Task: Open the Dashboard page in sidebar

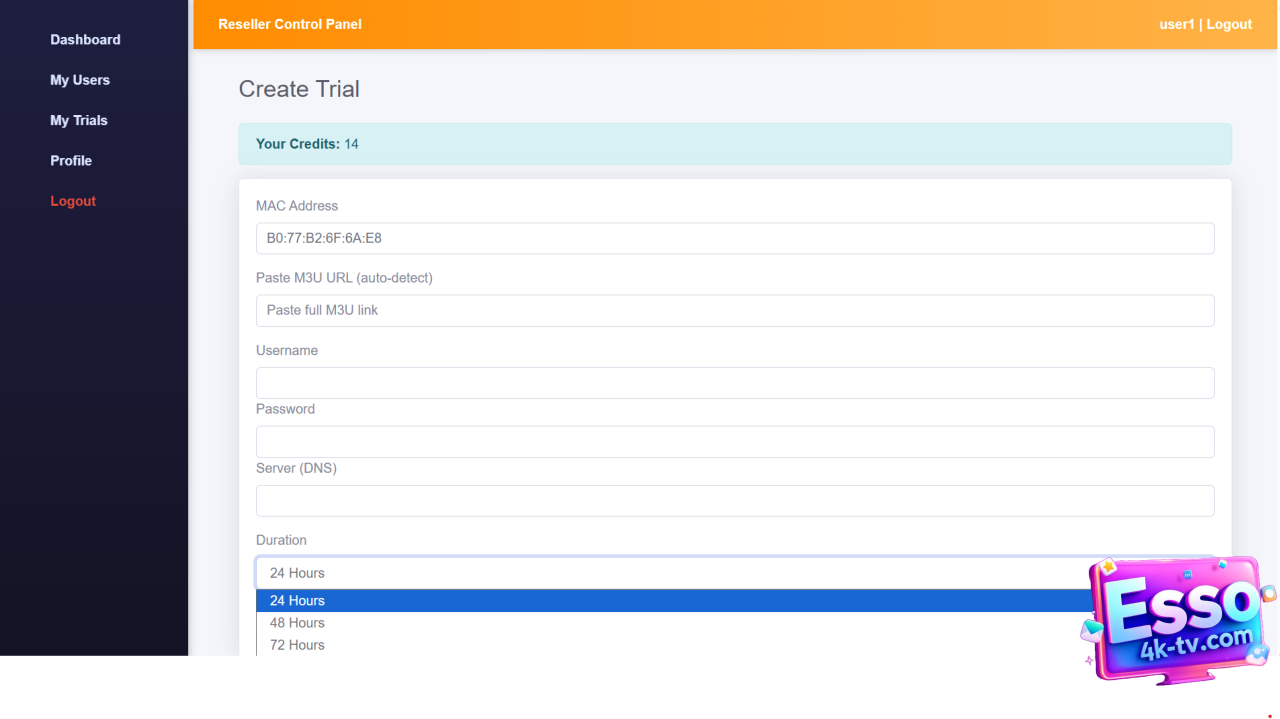Action: point(85,40)
